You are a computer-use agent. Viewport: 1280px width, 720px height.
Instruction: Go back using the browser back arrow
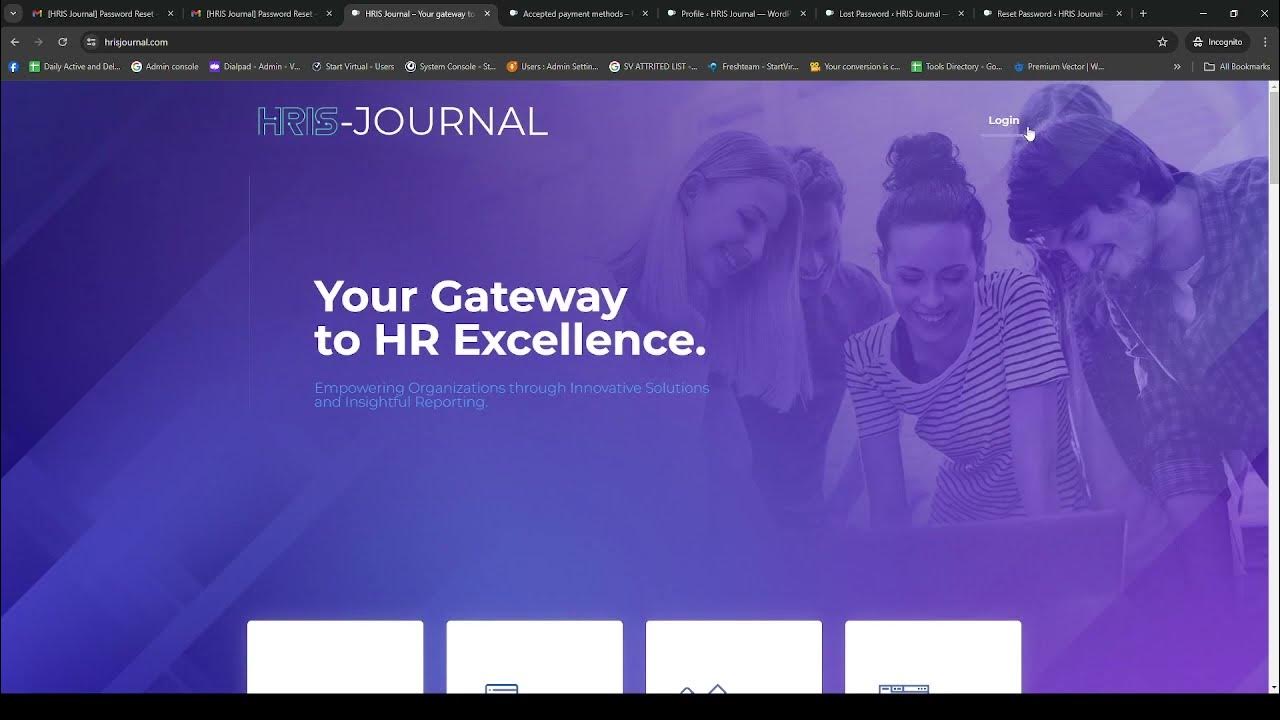[14, 42]
